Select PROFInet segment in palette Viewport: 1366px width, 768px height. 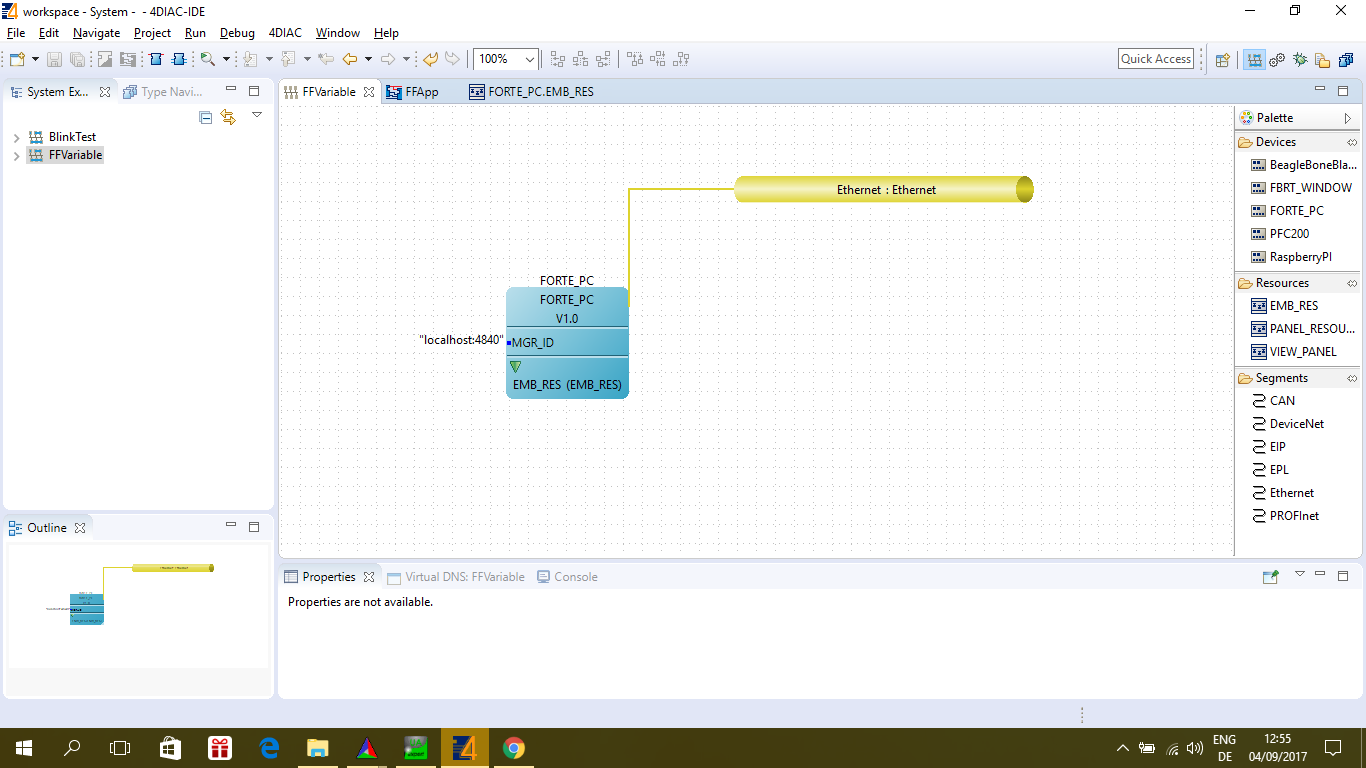pyautogui.click(x=1285, y=516)
